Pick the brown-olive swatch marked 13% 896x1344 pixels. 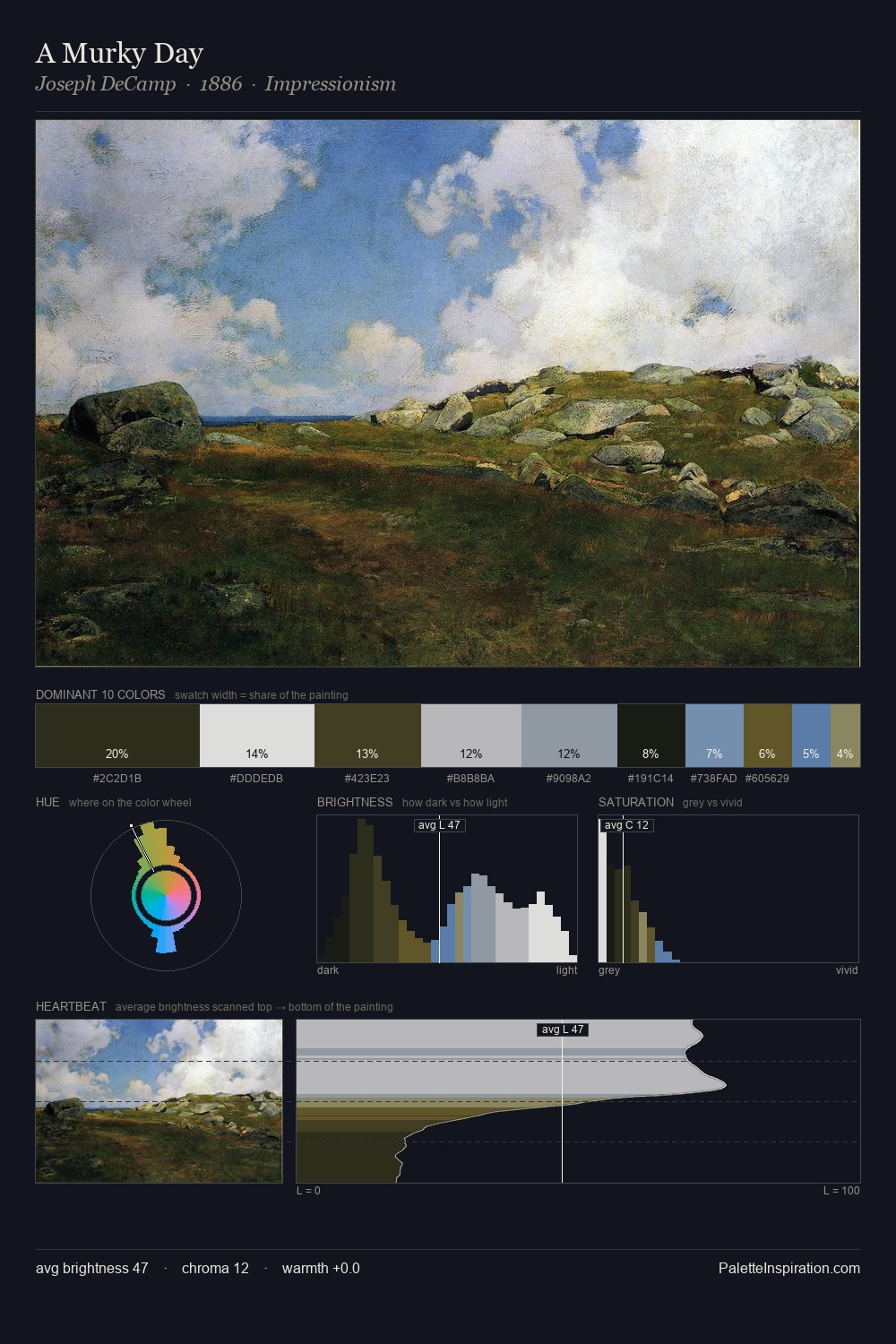[x=367, y=736]
